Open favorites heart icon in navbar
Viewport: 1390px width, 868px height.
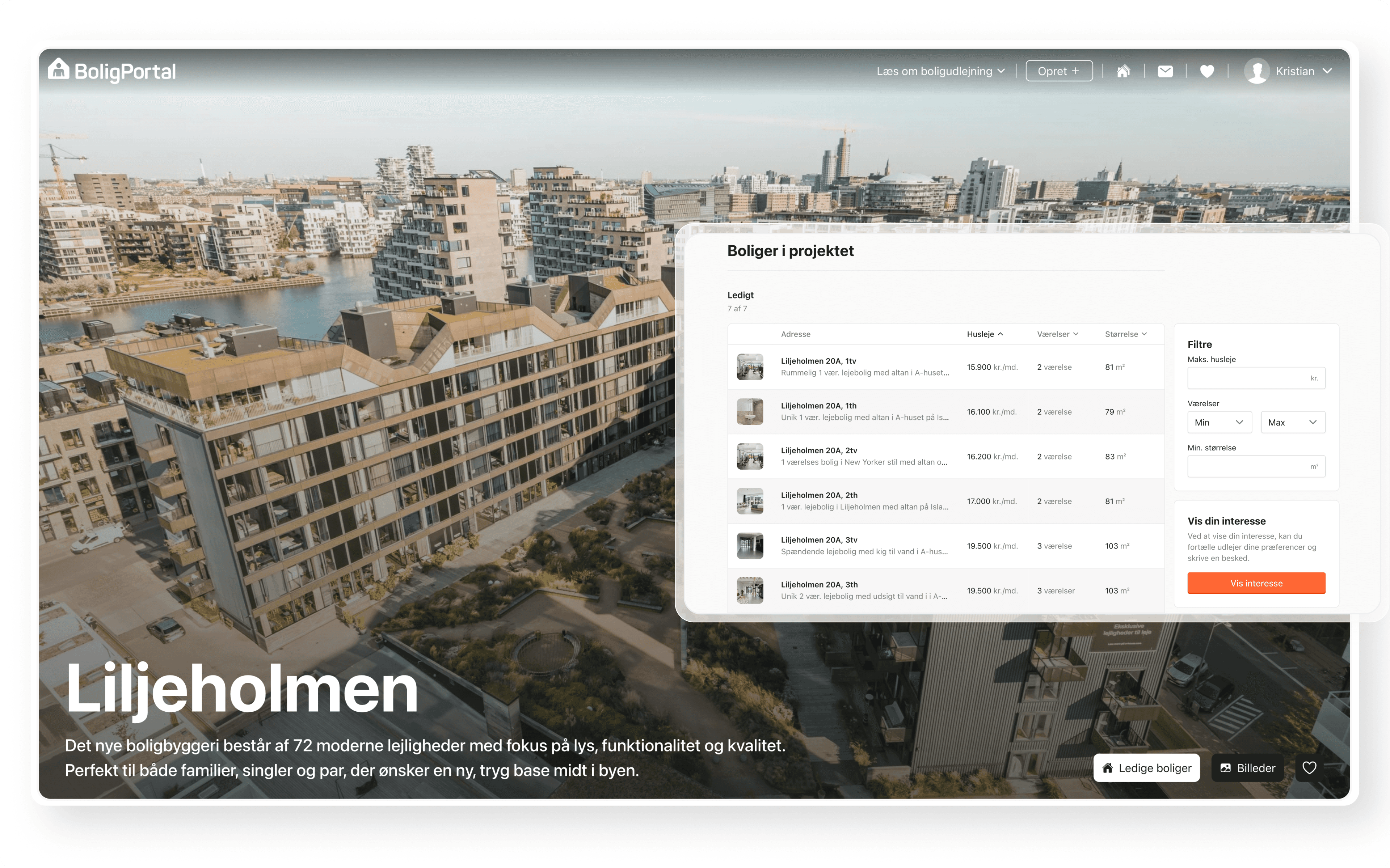1207,71
